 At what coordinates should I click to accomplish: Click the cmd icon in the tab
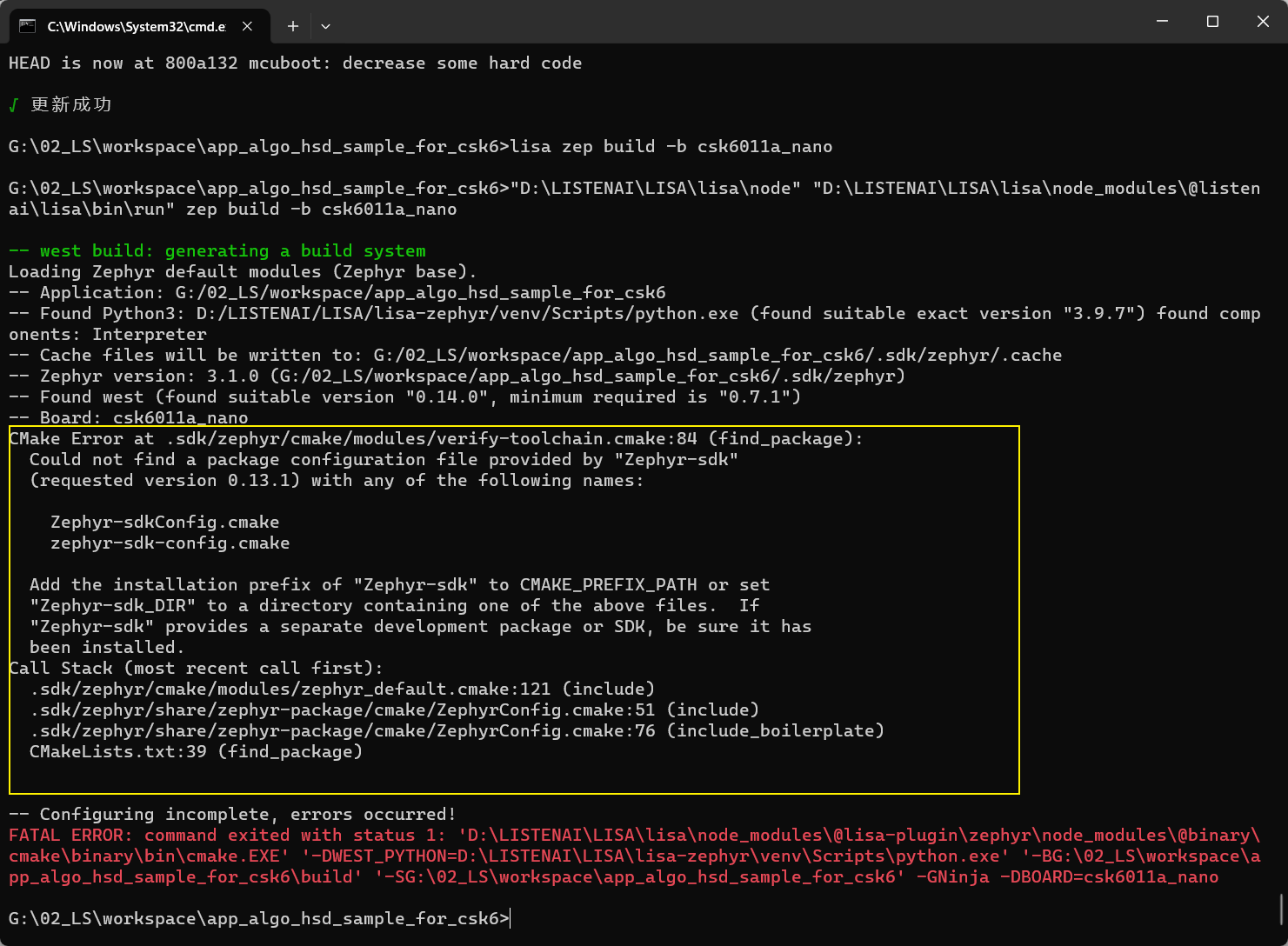coord(28,26)
